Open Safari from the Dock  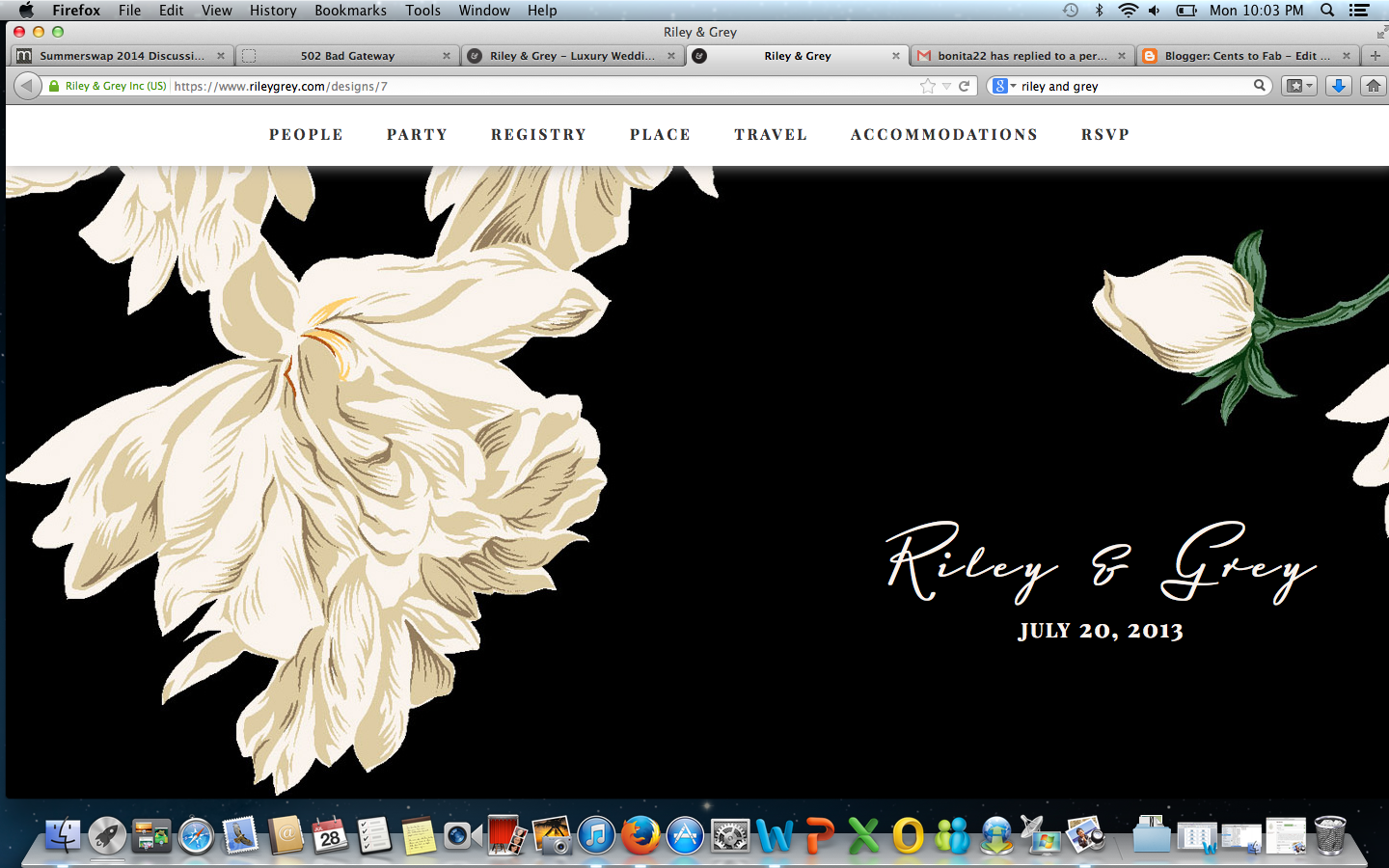coord(196,835)
